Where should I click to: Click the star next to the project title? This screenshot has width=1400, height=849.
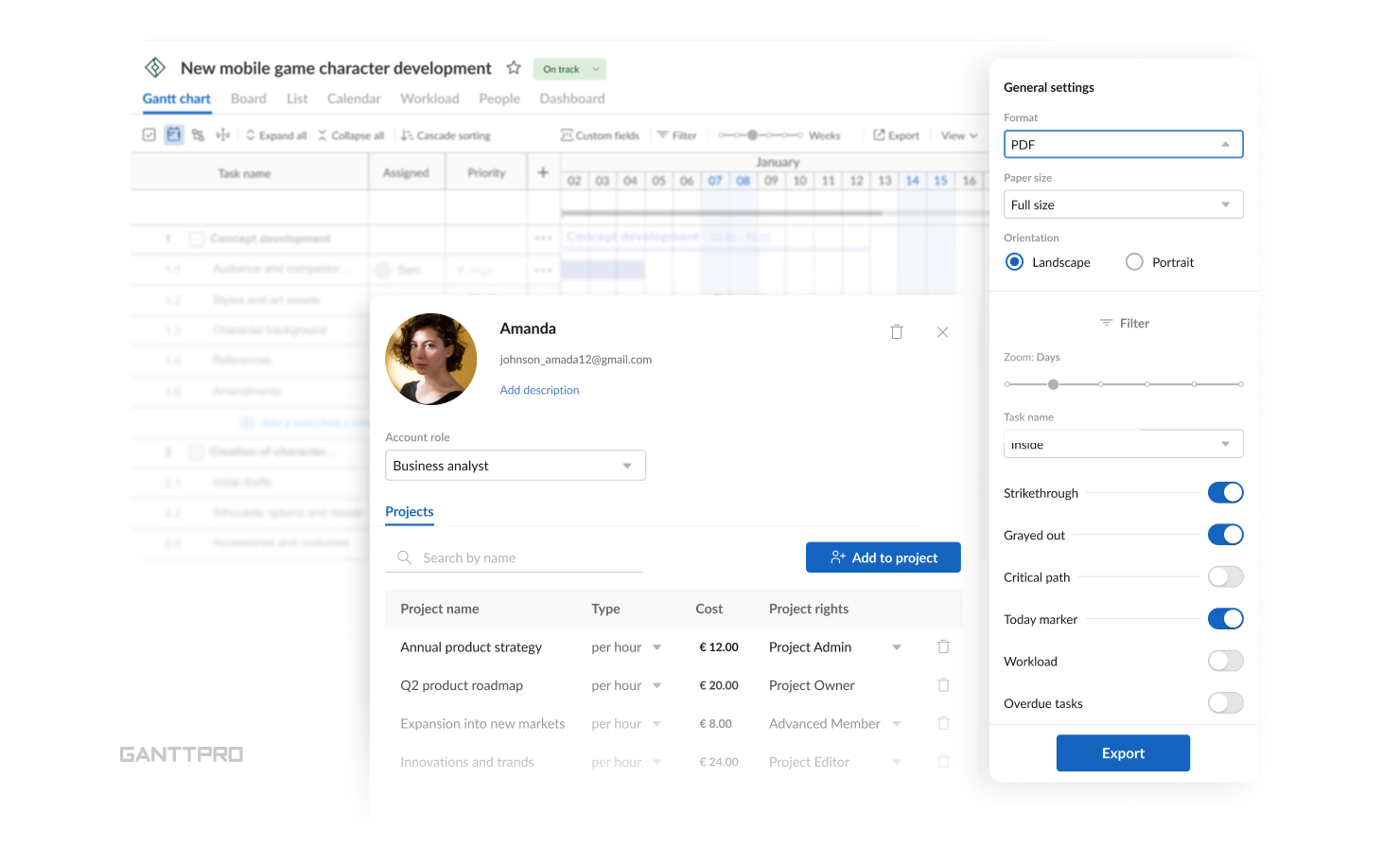pyautogui.click(x=513, y=67)
